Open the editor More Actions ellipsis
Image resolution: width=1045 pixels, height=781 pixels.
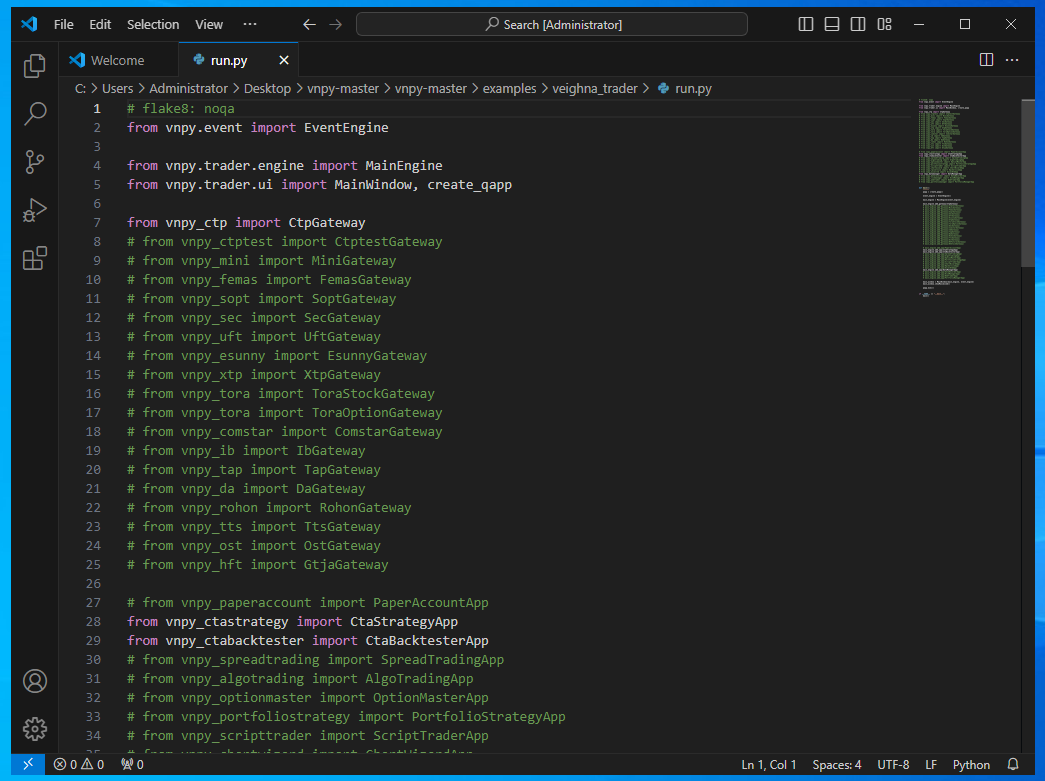tap(1012, 60)
